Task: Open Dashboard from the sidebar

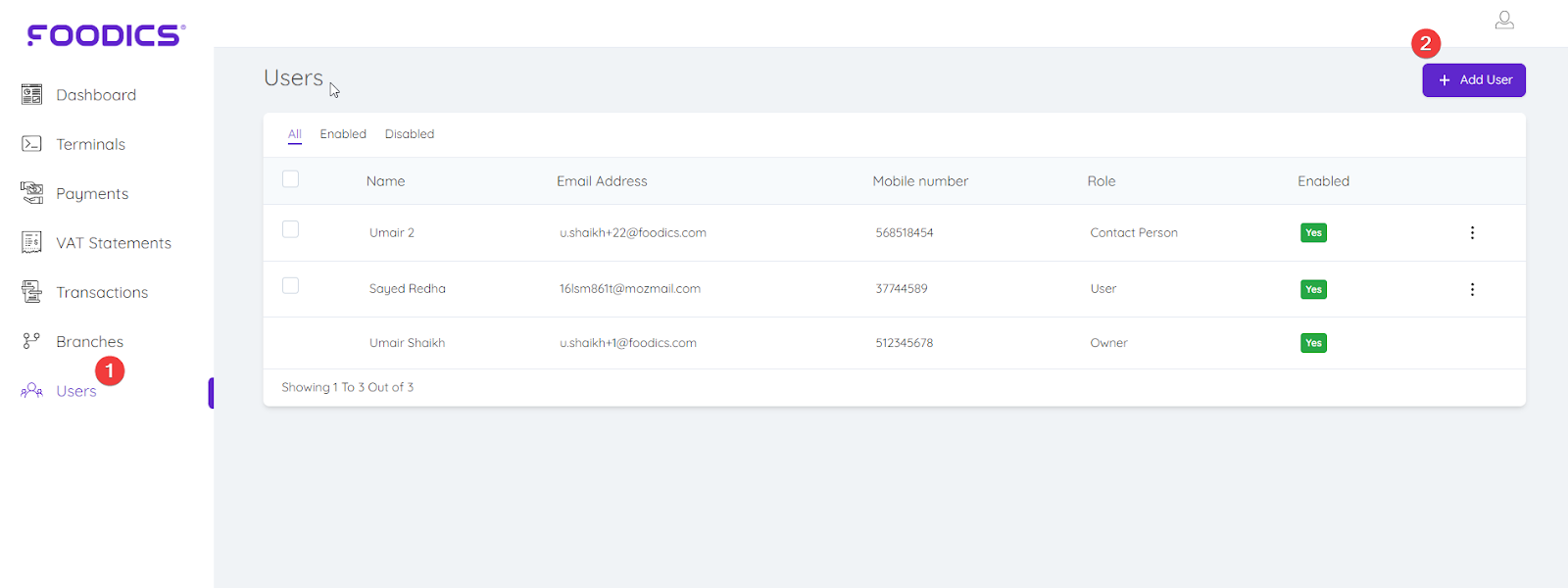Action: [x=96, y=95]
